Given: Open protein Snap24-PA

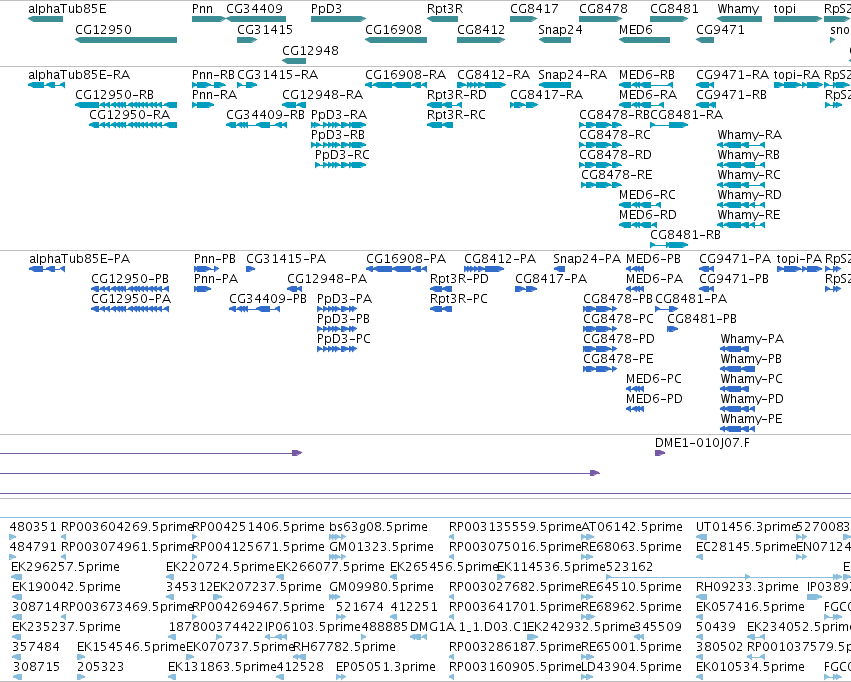Looking at the screenshot, I should [587, 259].
